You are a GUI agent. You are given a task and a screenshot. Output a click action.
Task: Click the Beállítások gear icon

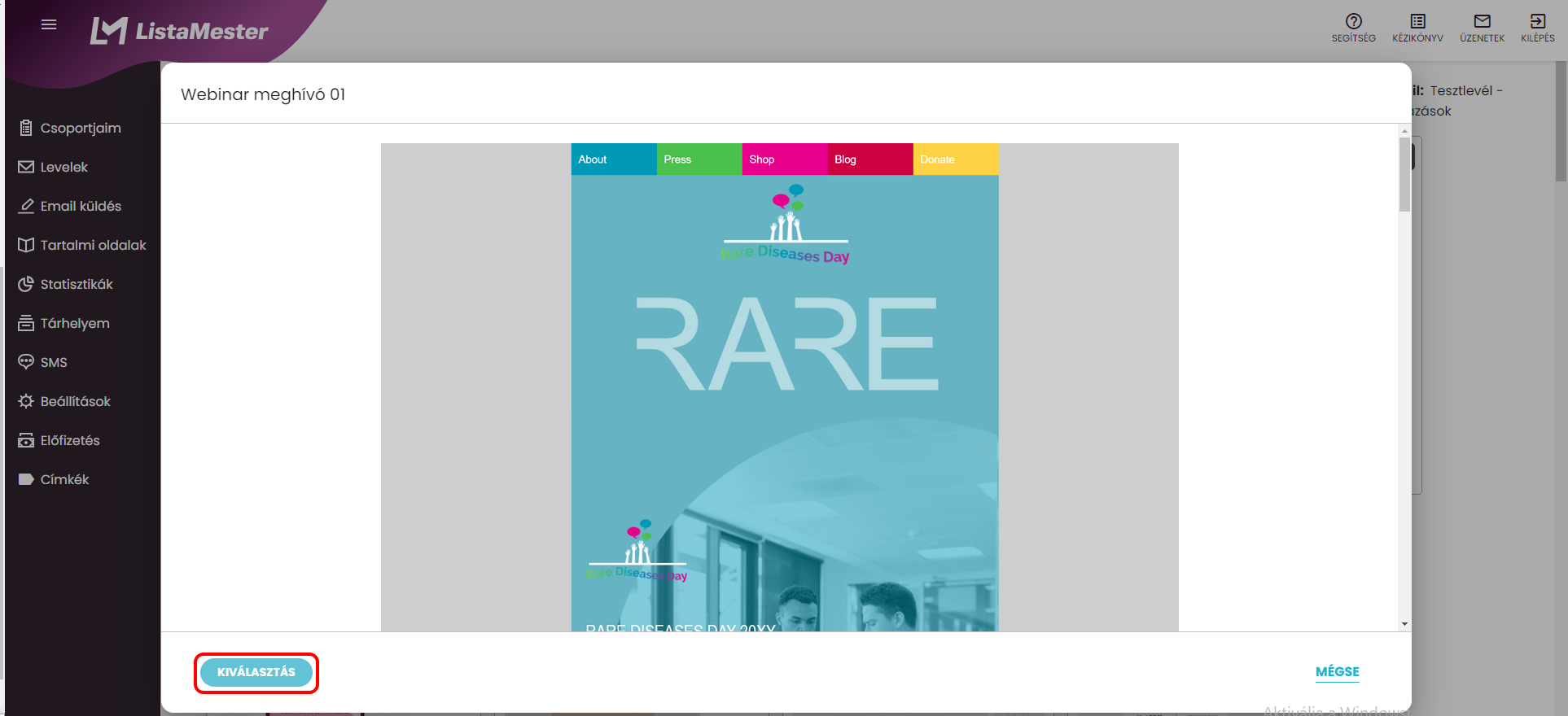(26, 401)
